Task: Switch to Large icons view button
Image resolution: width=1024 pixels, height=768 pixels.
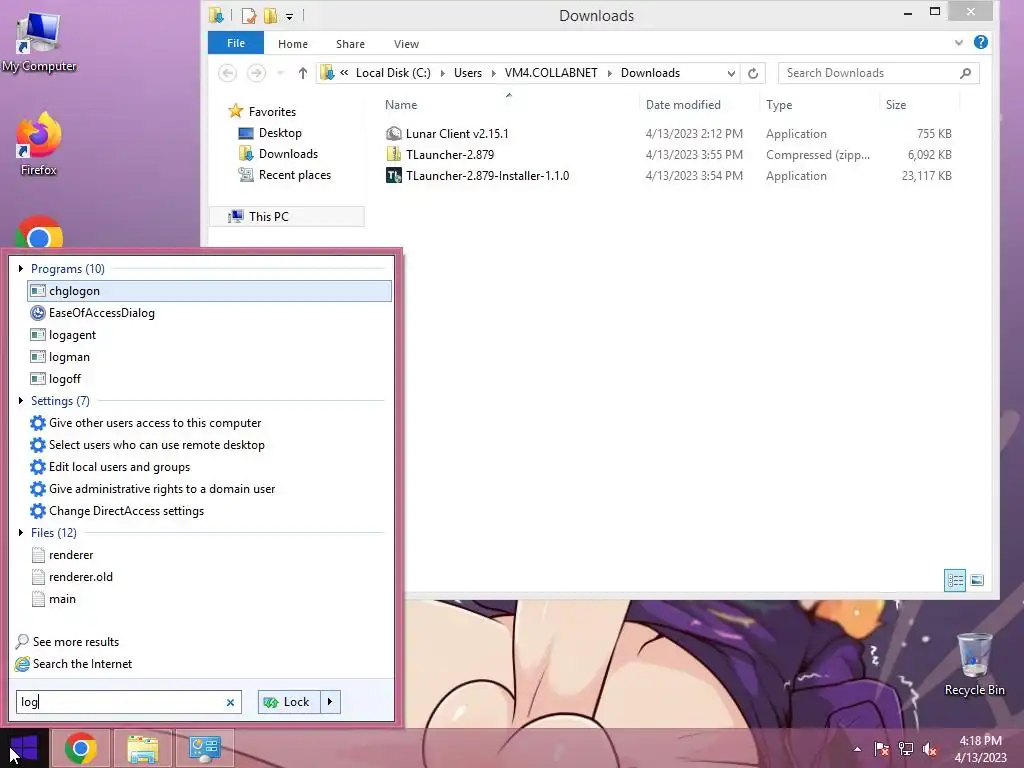Action: pyautogui.click(x=977, y=580)
